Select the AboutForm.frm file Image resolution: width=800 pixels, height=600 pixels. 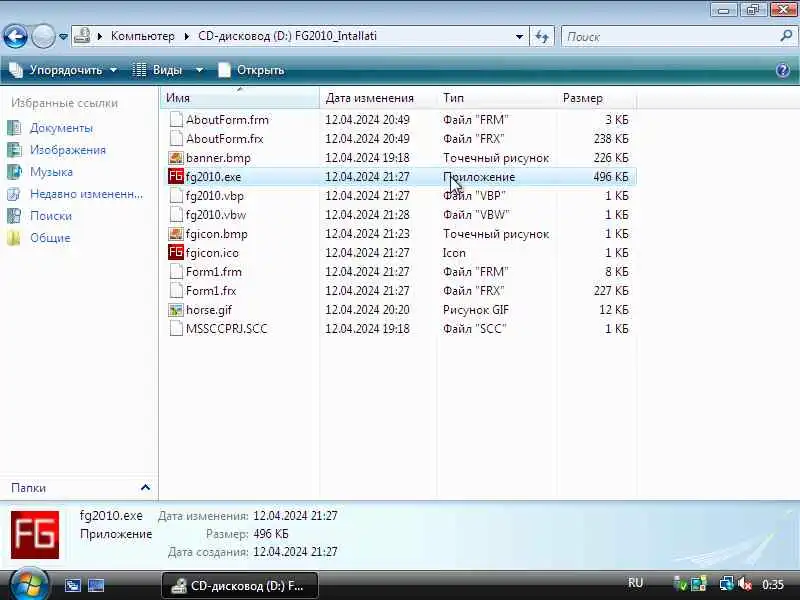tap(227, 119)
